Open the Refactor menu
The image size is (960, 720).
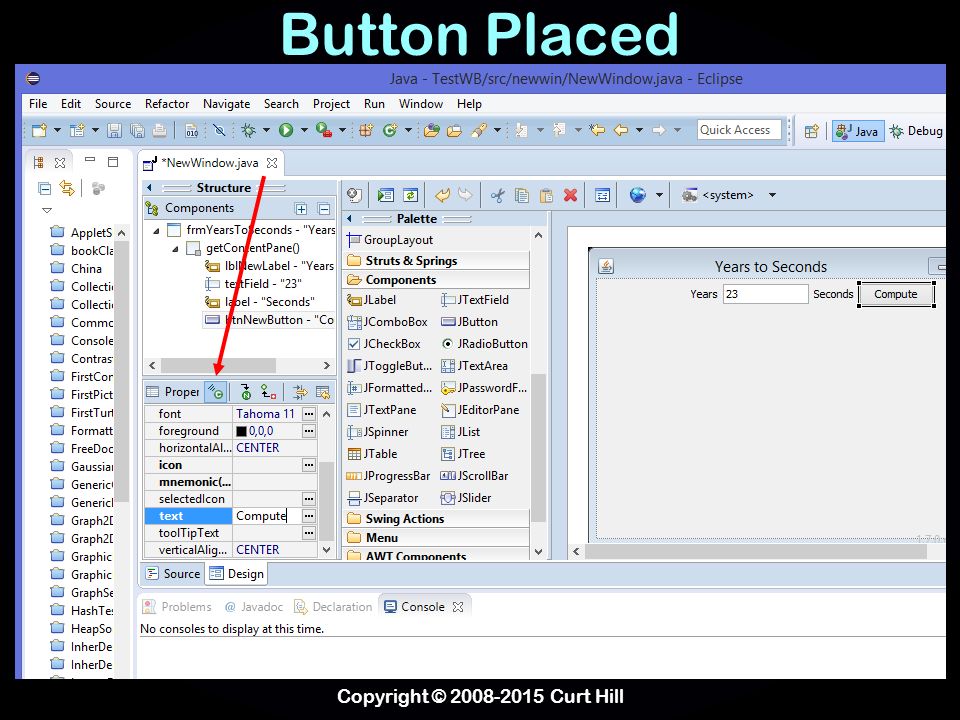(167, 104)
